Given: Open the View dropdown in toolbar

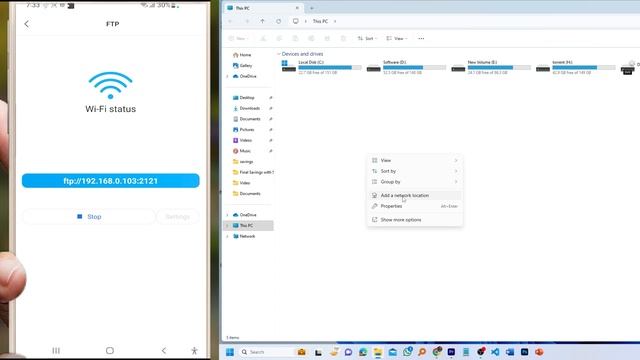Looking at the screenshot, I should (397, 38).
